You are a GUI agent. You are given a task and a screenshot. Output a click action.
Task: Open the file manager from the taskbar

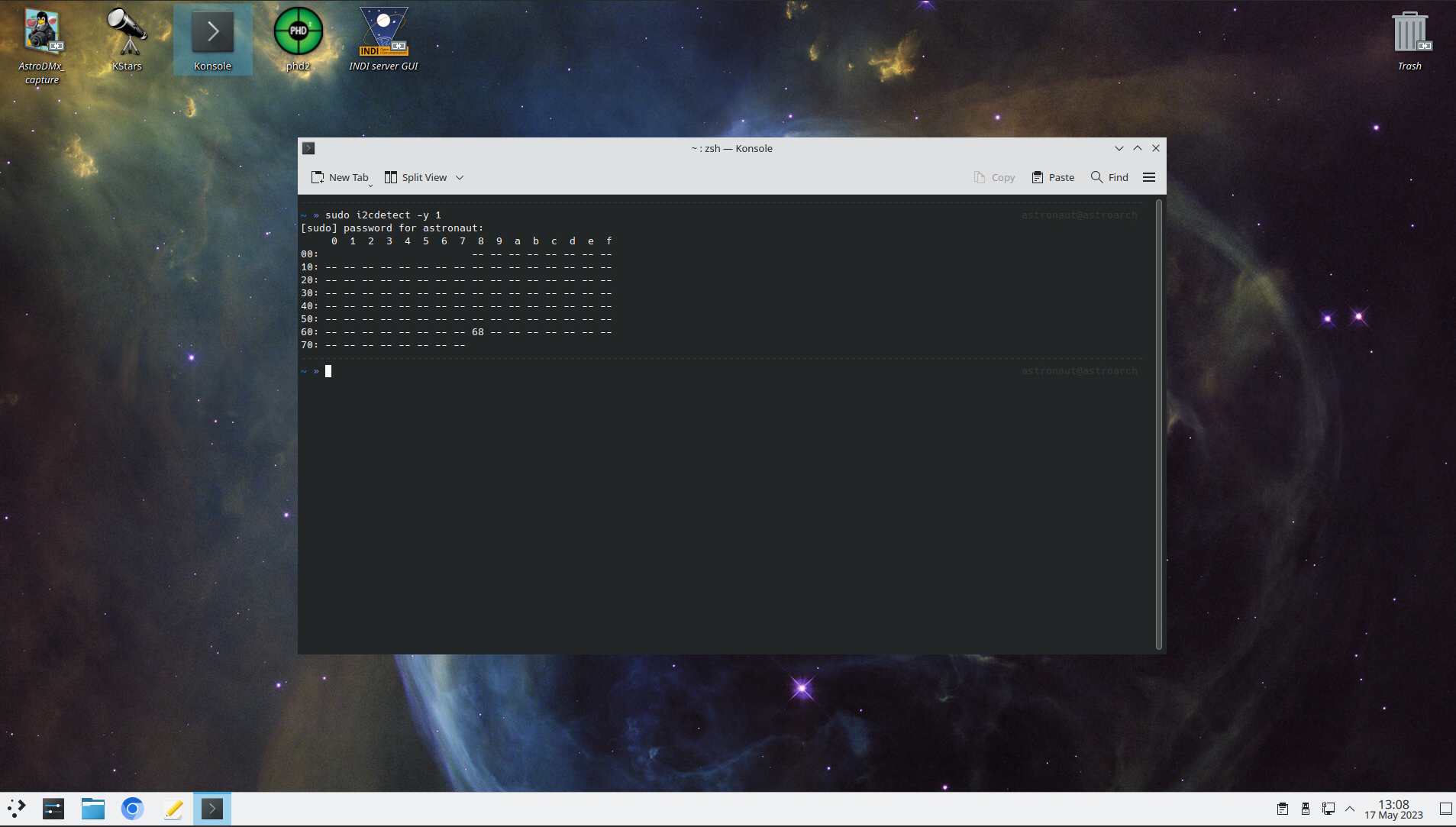click(x=92, y=808)
